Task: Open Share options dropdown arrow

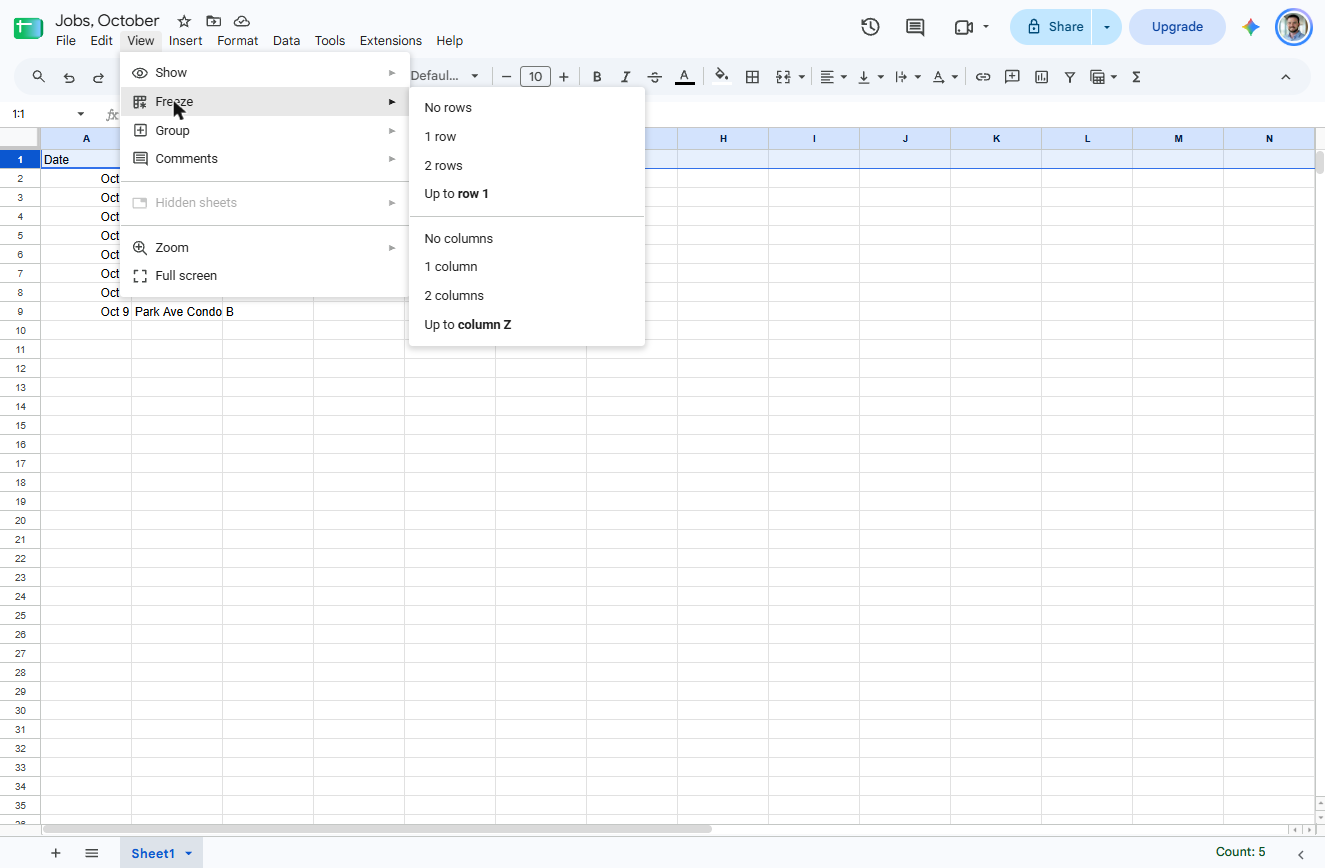Action: [x=1107, y=27]
